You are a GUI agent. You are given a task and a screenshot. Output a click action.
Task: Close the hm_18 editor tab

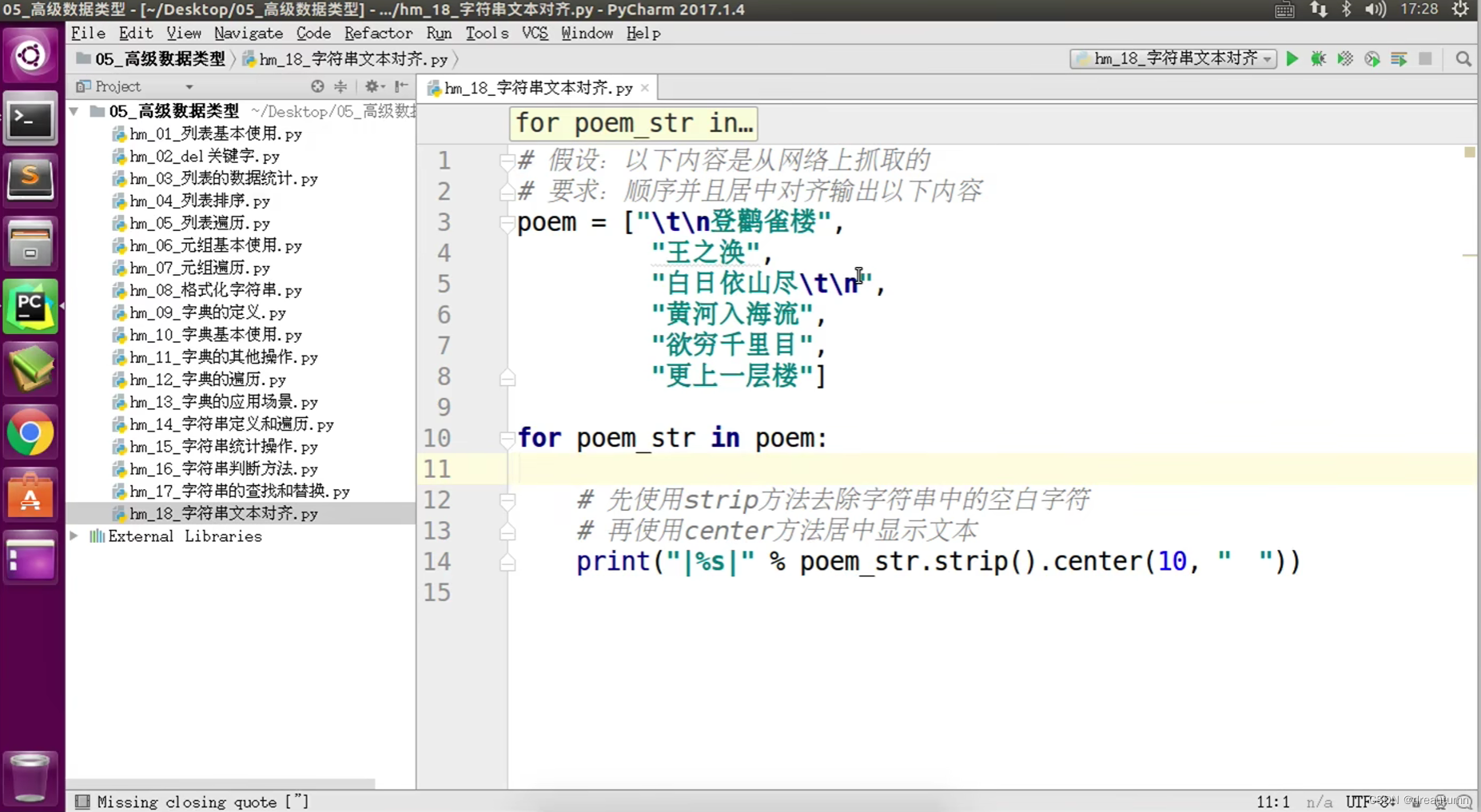[x=644, y=88]
